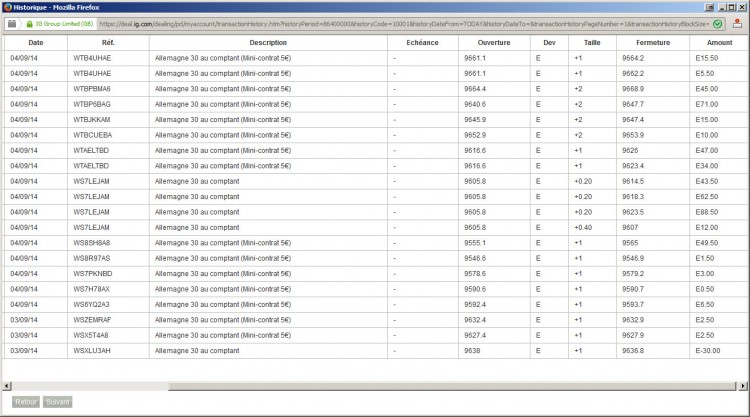Open the page info icon left of padlock
The width and height of the screenshot is (750, 417).
(x=12, y=24)
